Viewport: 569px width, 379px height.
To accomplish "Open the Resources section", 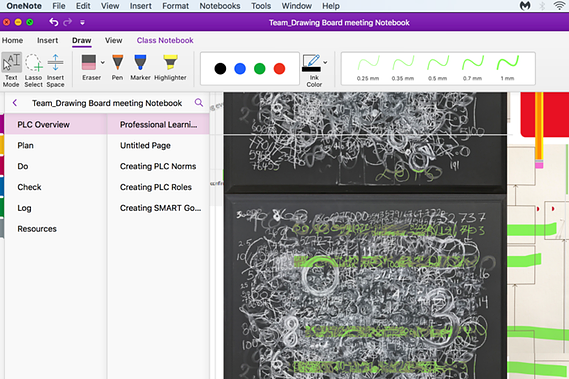I will click(x=37, y=229).
